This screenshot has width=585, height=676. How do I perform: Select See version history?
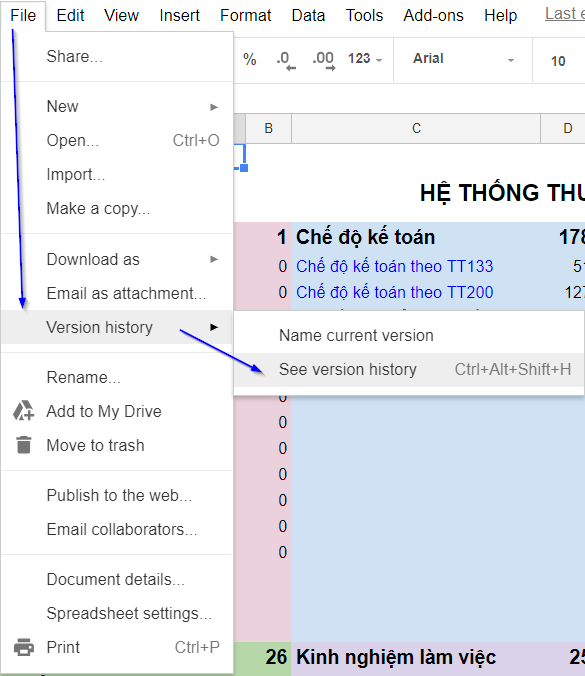coord(409,369)
